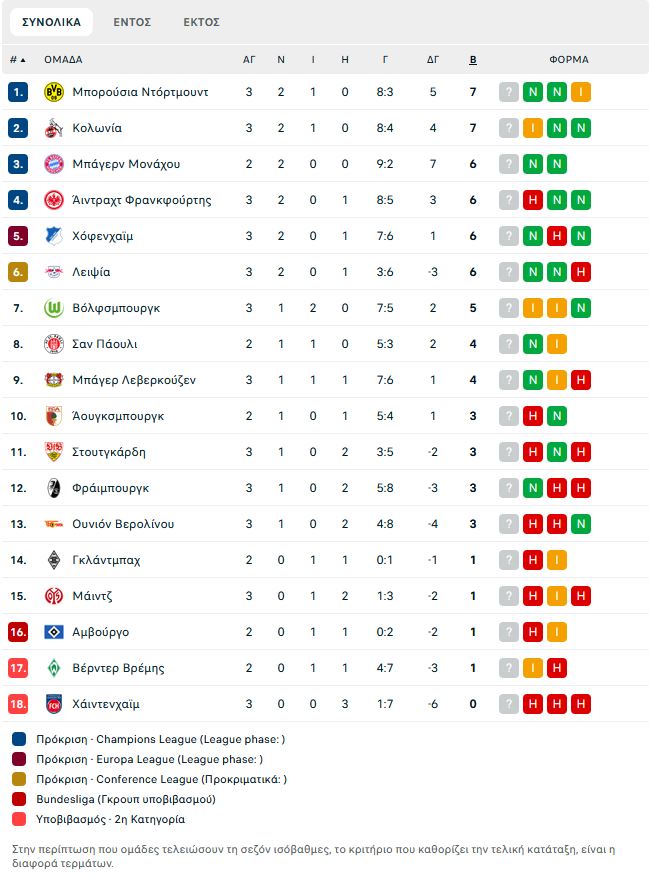Sort by the ΔΓ goal difference header
Image resolution: width=650 pixels, height=878 pixels.
(x=433, y=59)
